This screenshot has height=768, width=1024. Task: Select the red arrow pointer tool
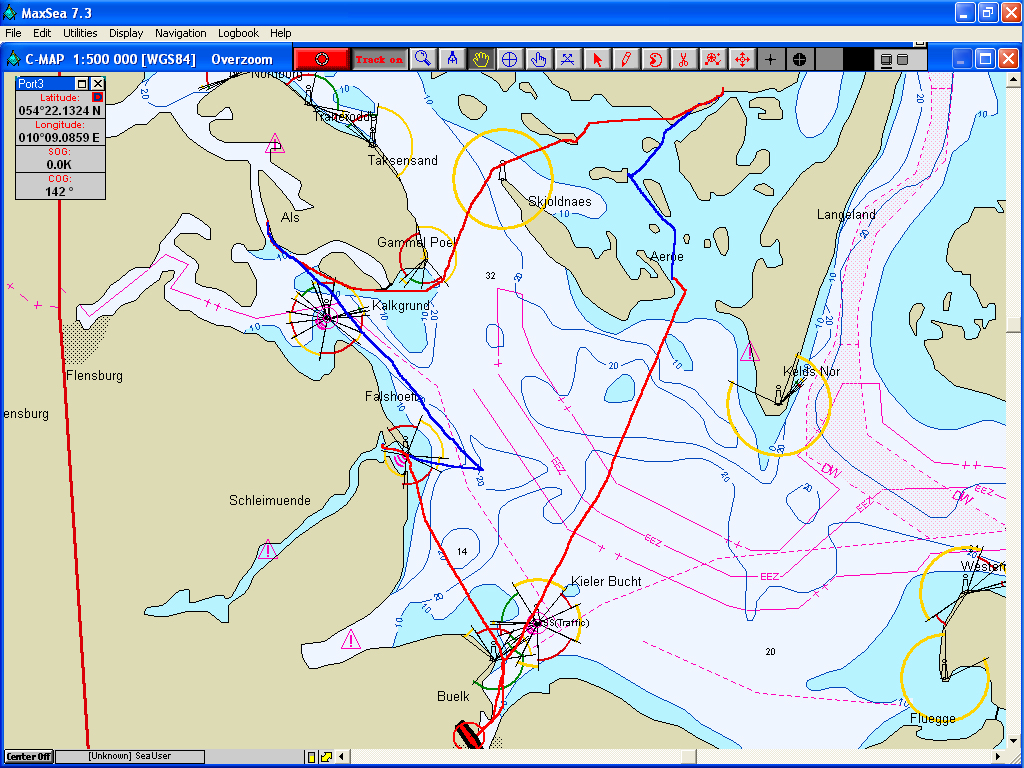597,59
